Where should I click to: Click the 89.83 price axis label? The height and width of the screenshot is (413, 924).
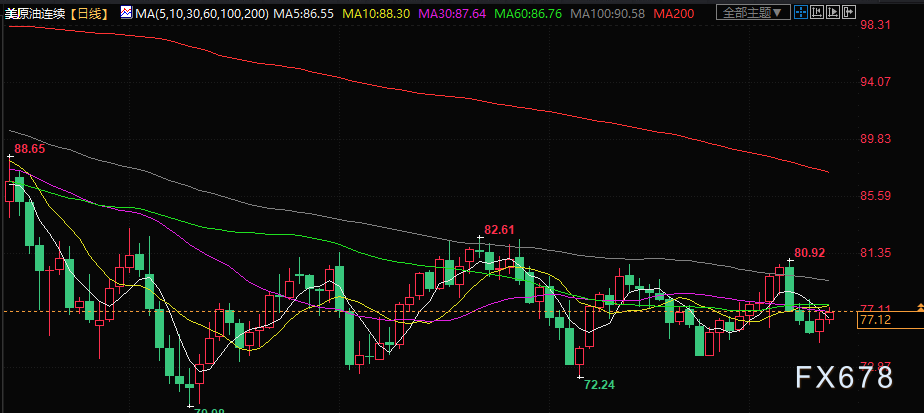(x=874, y=139)
